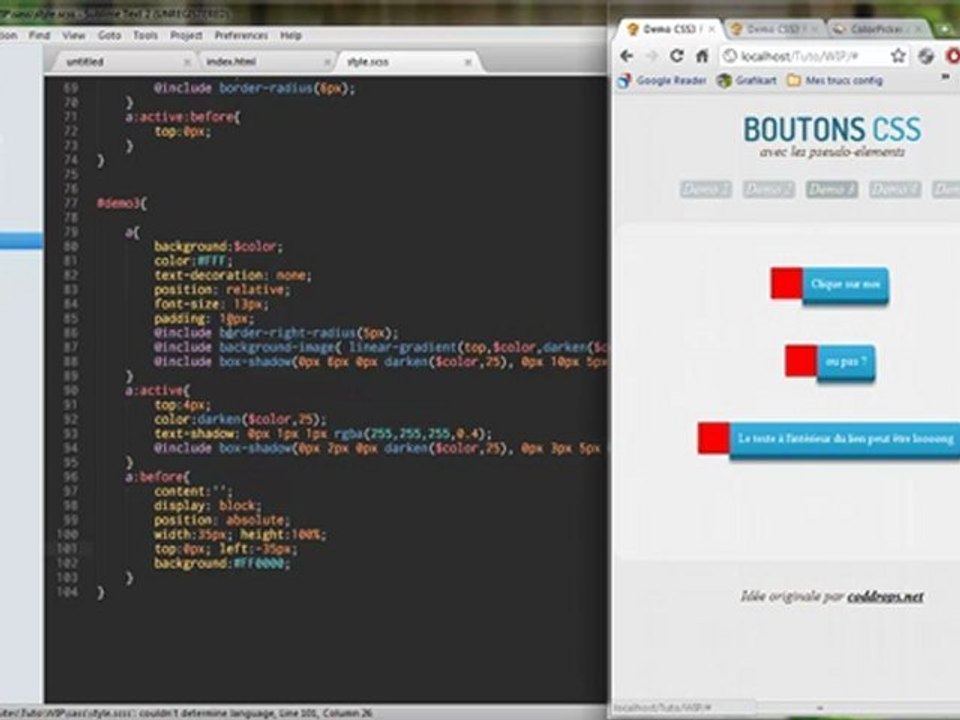Open the Preferences menu in Sublime Text
This screenshot has width=960, height=720.
241,36
